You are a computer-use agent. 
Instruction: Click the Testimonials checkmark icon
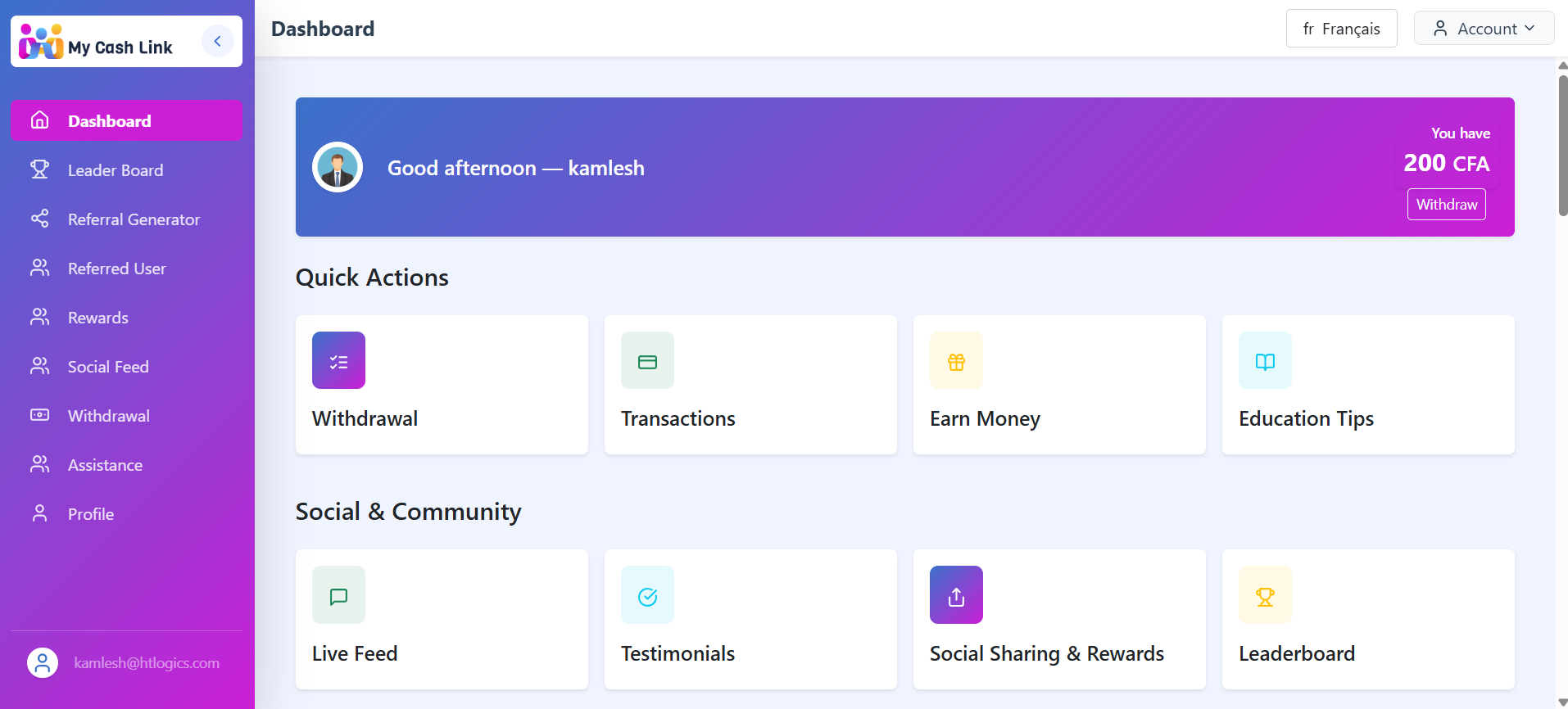tap(647, 595)
